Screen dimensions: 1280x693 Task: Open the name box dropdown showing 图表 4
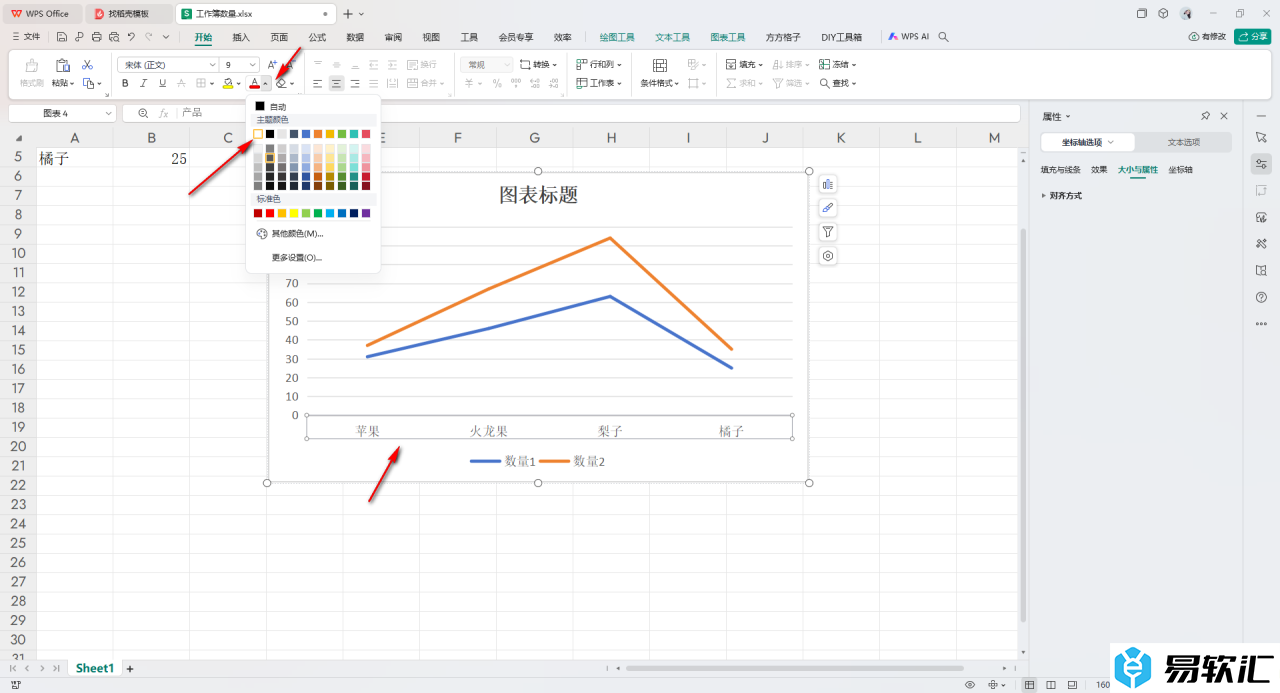point(106,113)
